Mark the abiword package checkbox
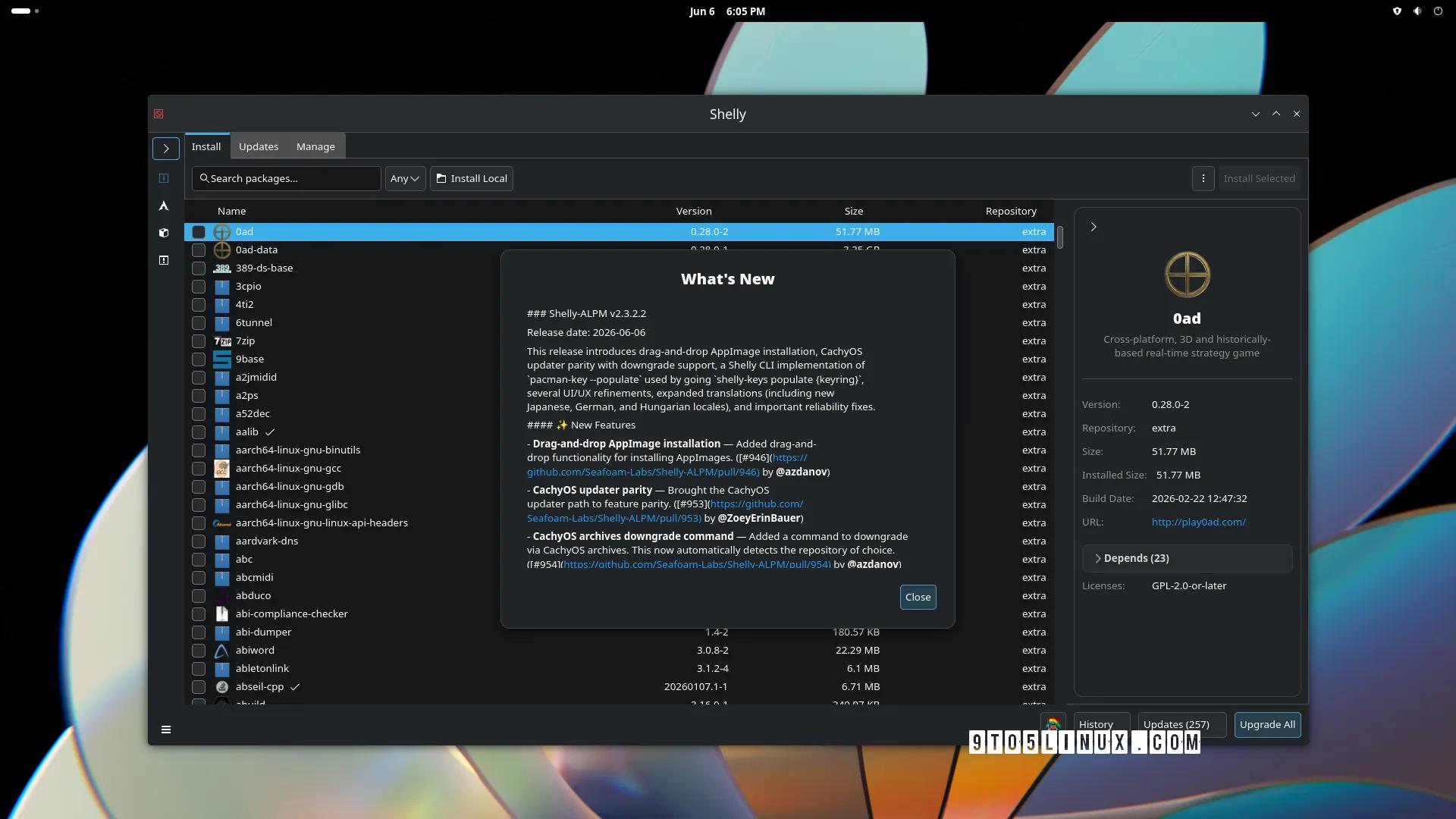 click(x=199, y=650)
